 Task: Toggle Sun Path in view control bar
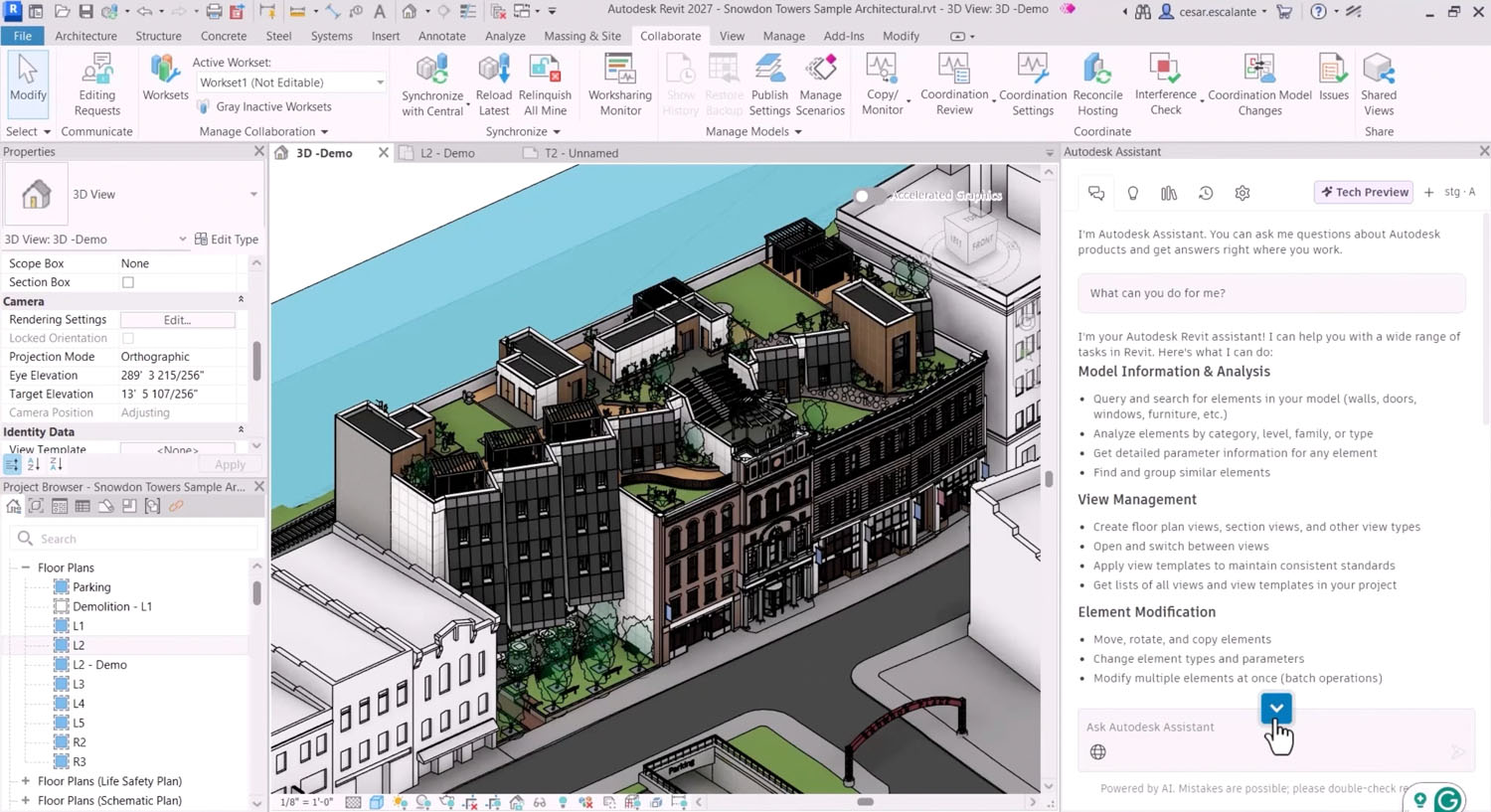(x=400, y=802)
